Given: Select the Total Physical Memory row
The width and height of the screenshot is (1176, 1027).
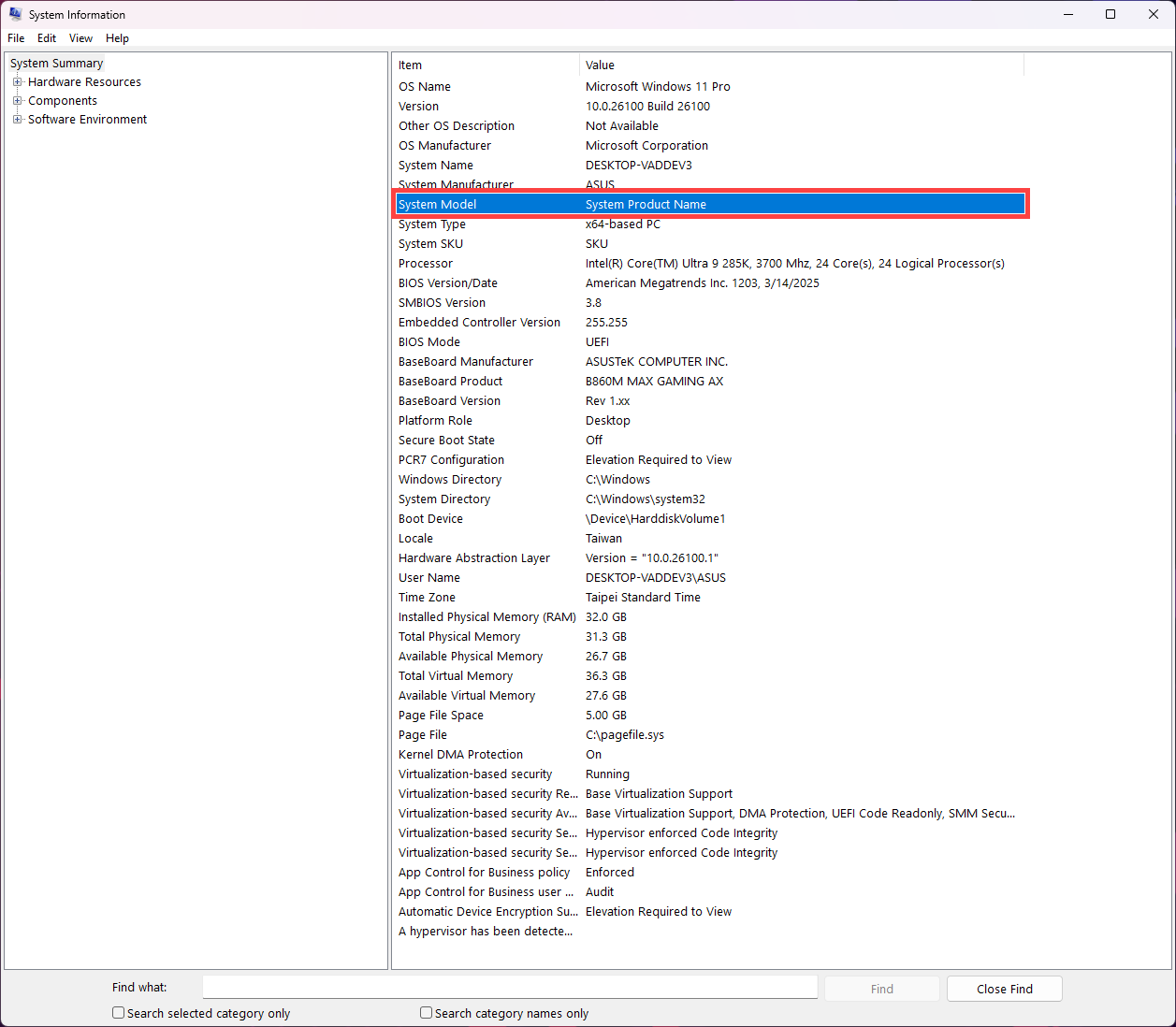Looking at the screenshot, I should (x=709, y=637).
